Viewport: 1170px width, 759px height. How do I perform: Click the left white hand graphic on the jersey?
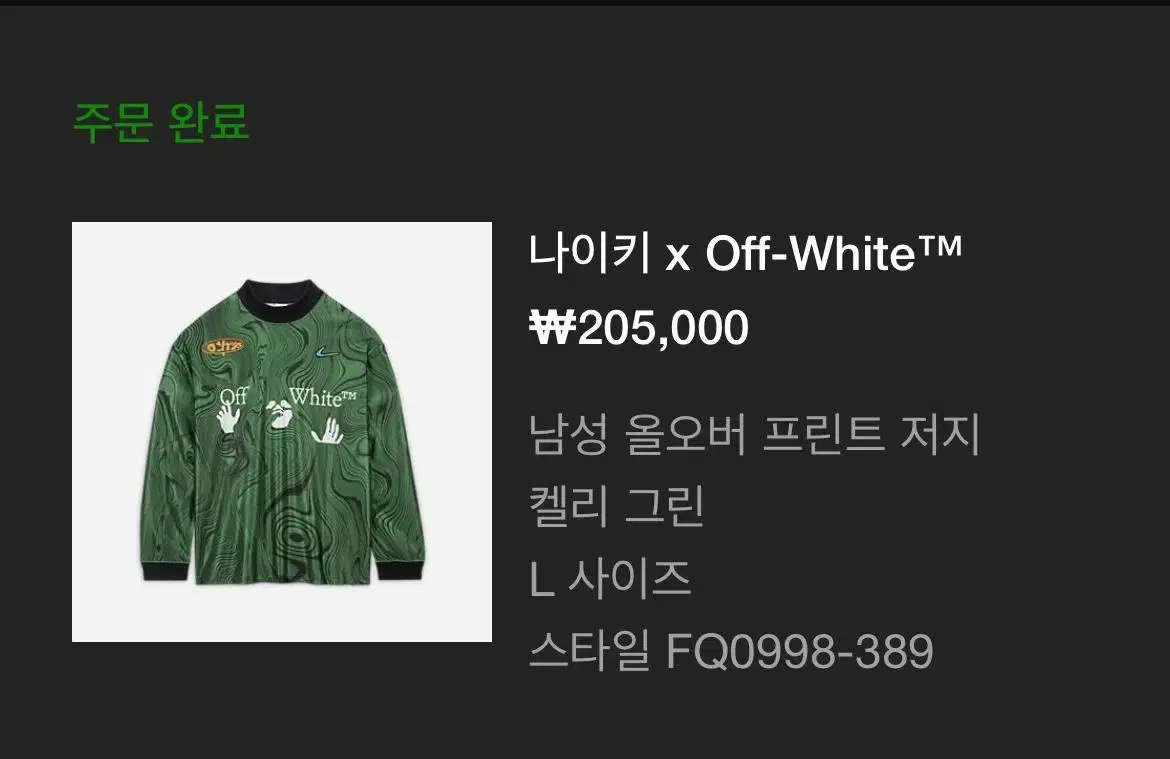click(x=229, y=418)
